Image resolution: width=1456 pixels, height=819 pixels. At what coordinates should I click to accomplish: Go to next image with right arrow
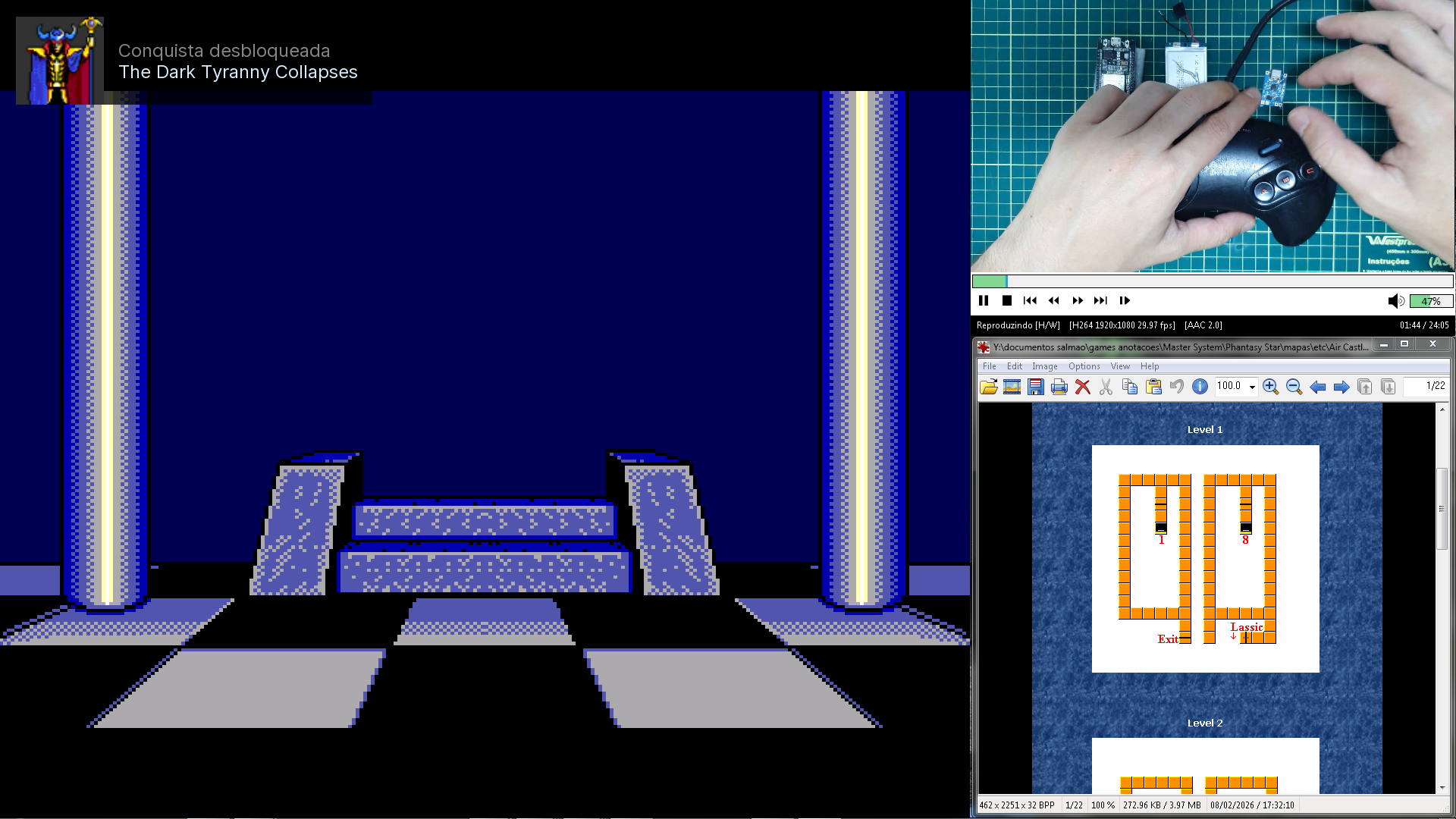[x=1341, y=388]
